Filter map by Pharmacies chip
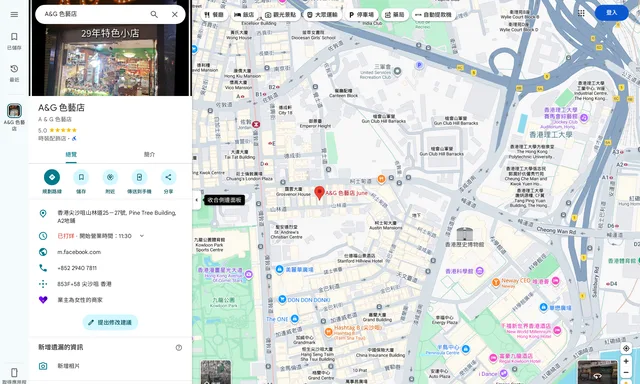Screen dimensions: 640x384 [x=395, y=15]
